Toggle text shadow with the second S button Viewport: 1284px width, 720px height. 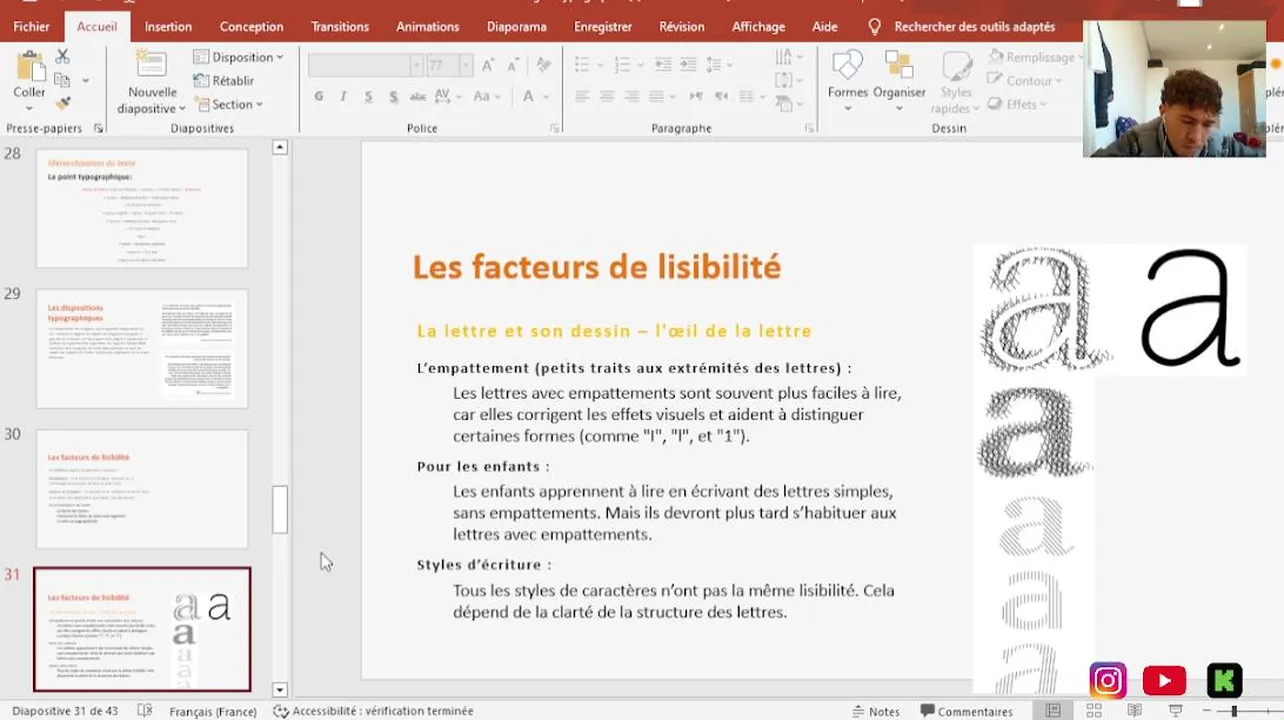point(392,97)
